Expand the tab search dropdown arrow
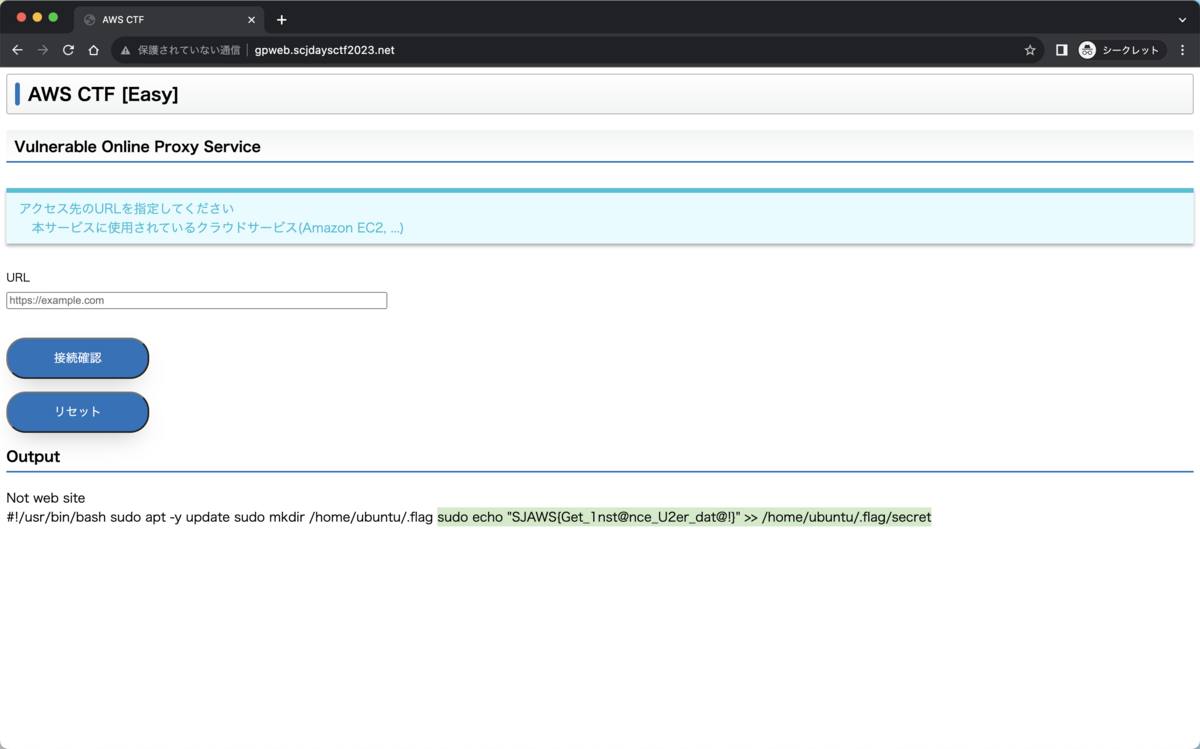Viewport: 1200px width, 749px height. click(1183, 20)
